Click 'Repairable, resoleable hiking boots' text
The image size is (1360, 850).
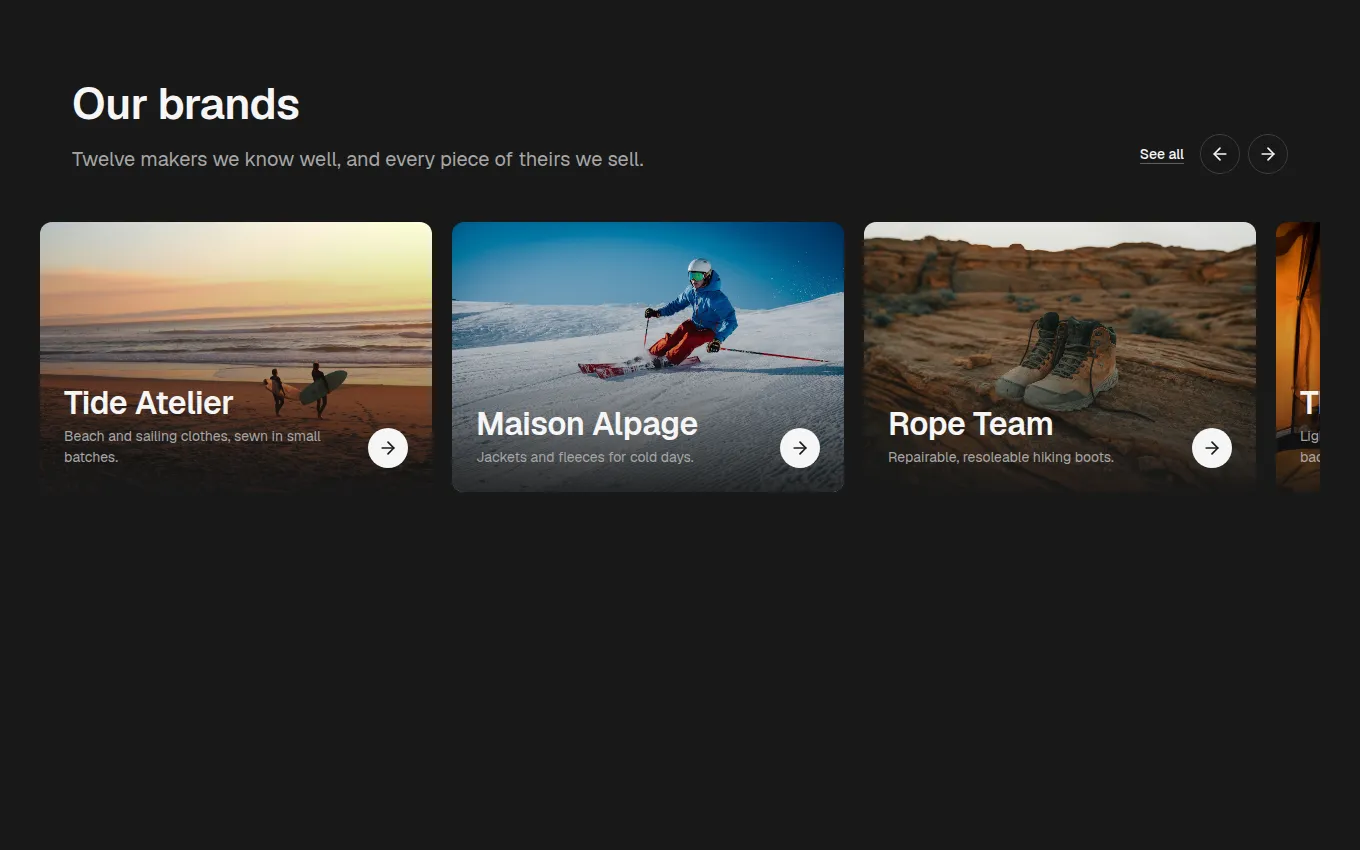[1001, 457]
